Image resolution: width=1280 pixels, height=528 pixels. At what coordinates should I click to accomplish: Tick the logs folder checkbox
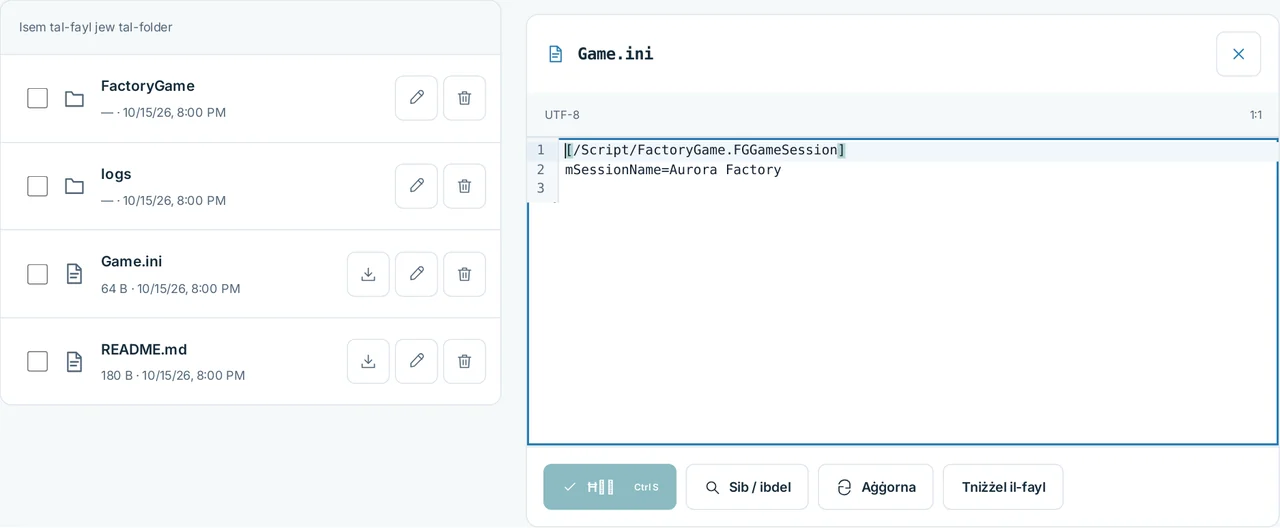click(x=37, y=186)
